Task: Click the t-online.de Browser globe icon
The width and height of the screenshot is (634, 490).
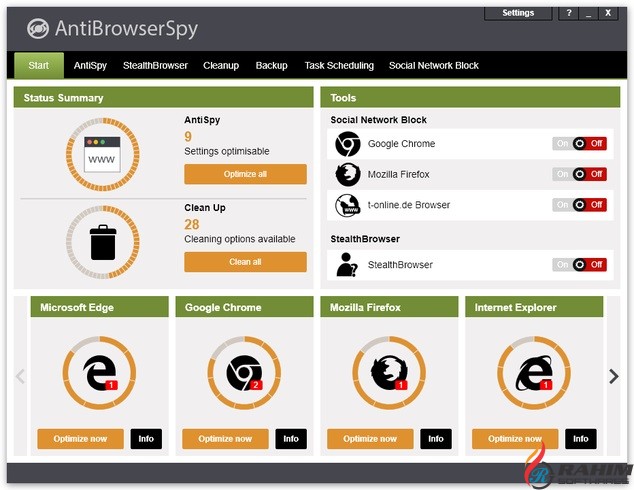Action: click(x=348, y=205)
